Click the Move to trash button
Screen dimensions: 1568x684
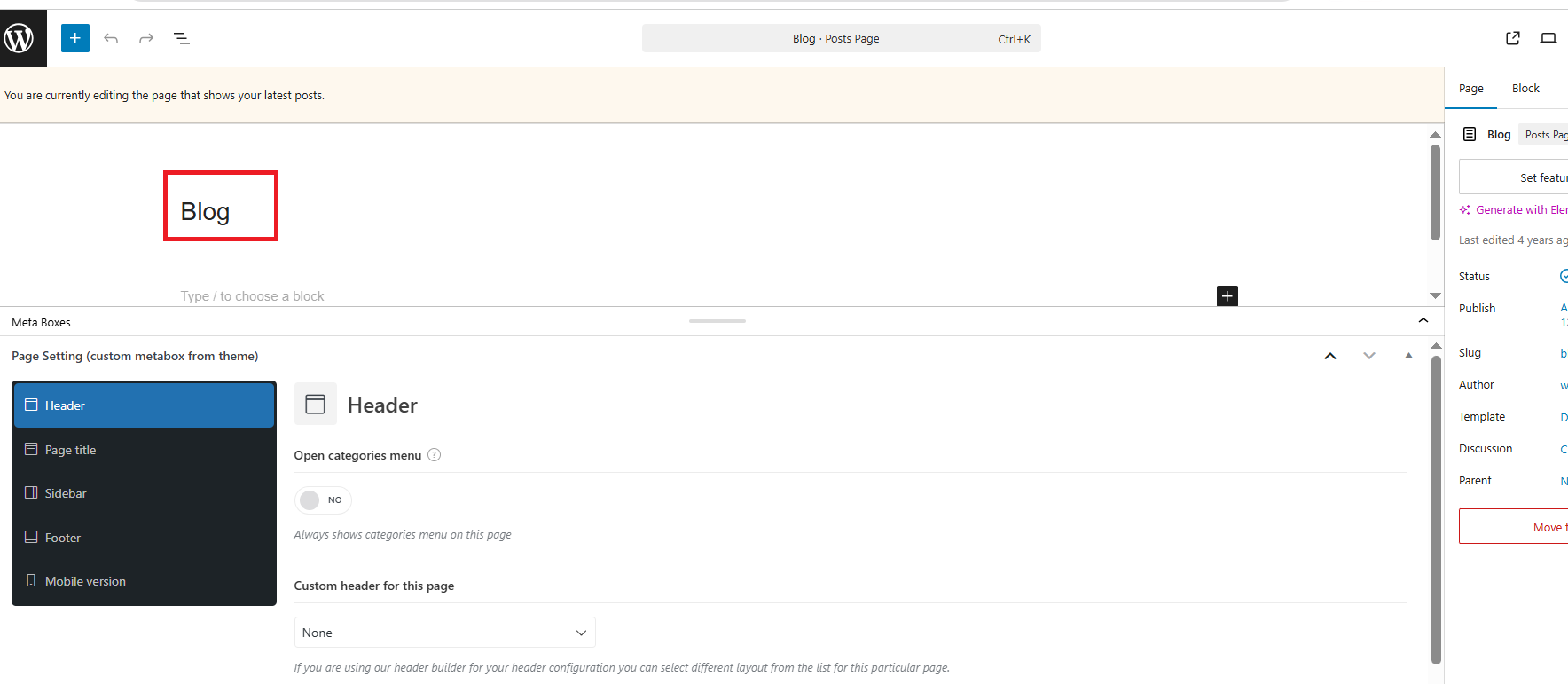[x=1513, y=527]
